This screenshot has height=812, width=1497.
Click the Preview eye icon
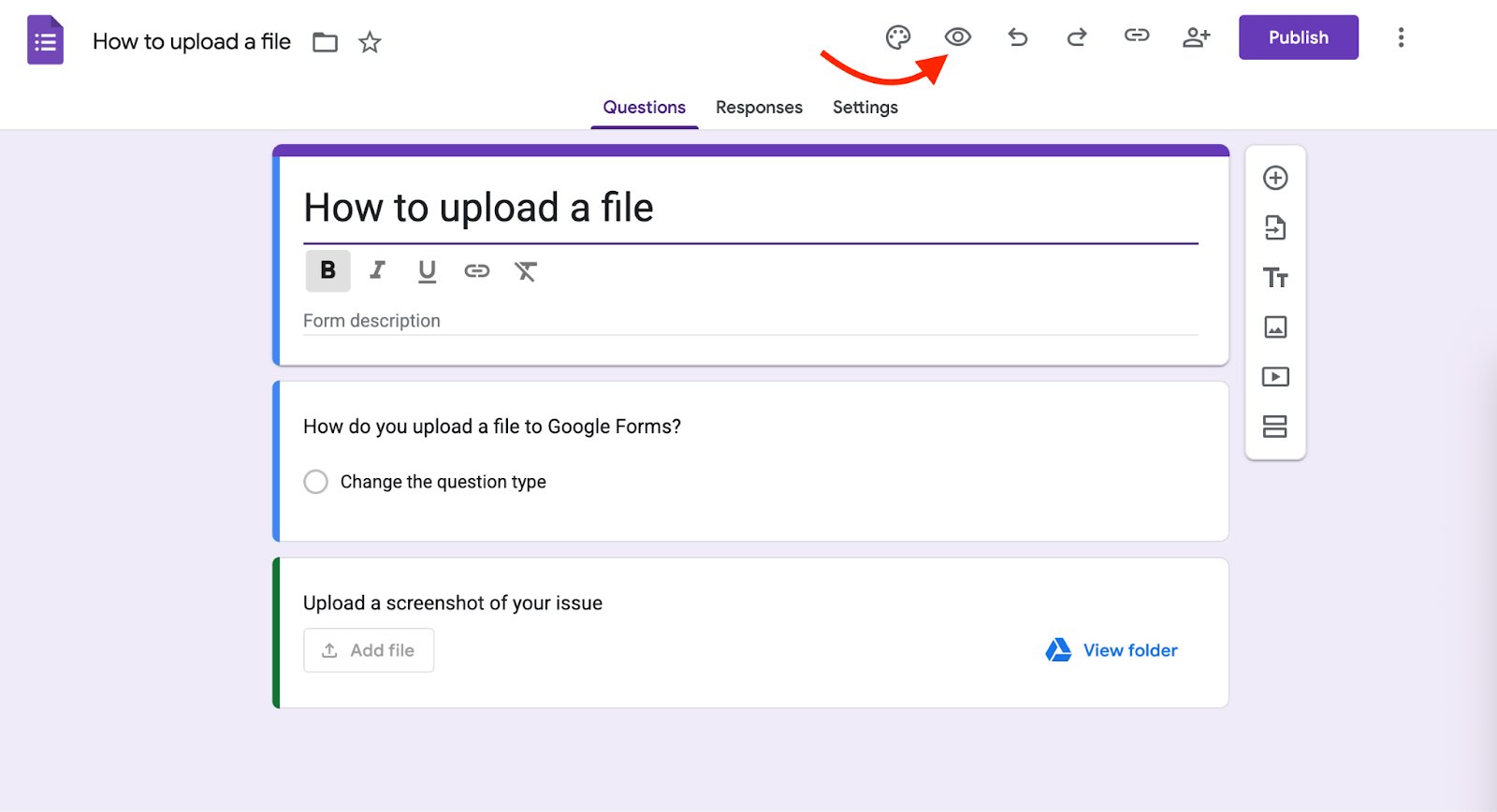957,37
